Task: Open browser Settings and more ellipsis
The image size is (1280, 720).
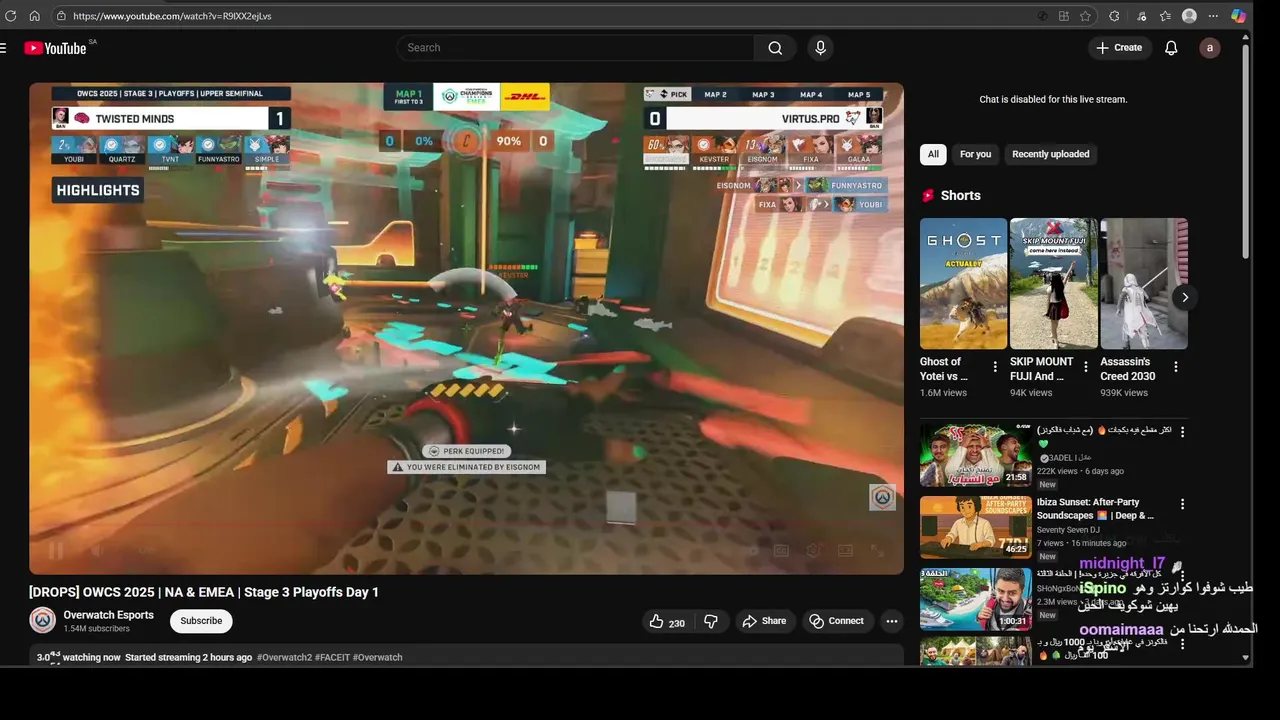Action: point(1213,16)
